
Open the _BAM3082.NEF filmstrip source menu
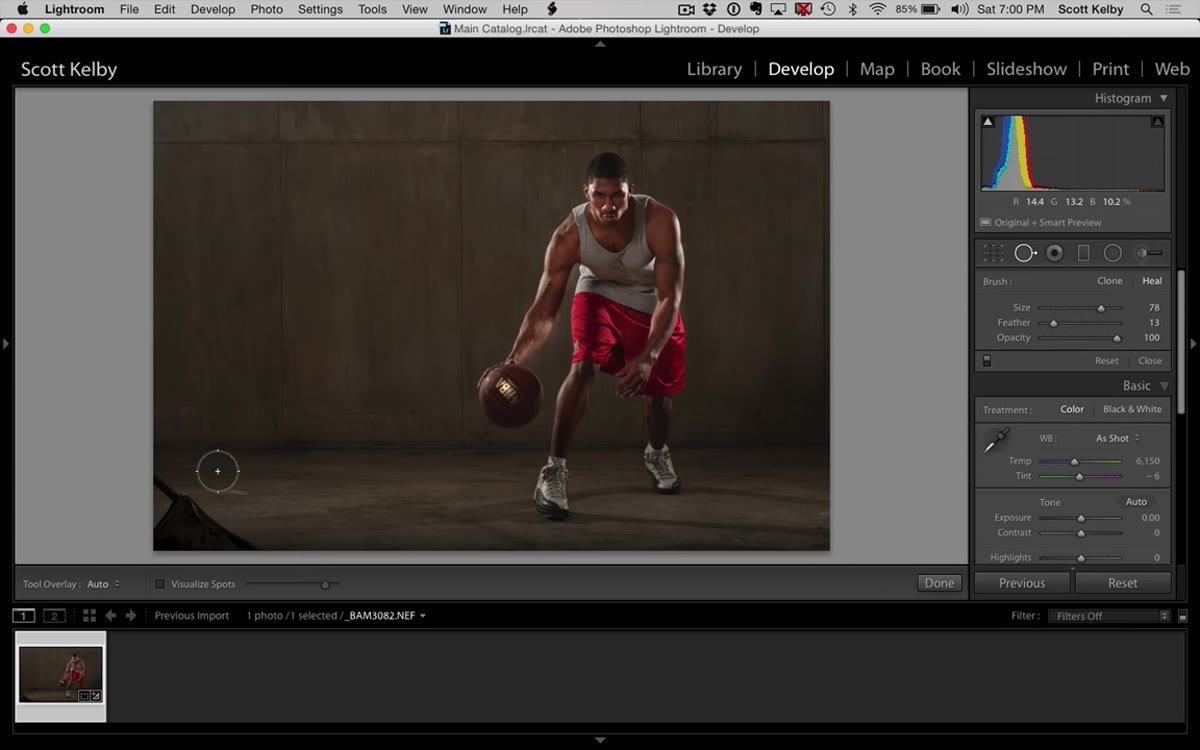point(386,616)
